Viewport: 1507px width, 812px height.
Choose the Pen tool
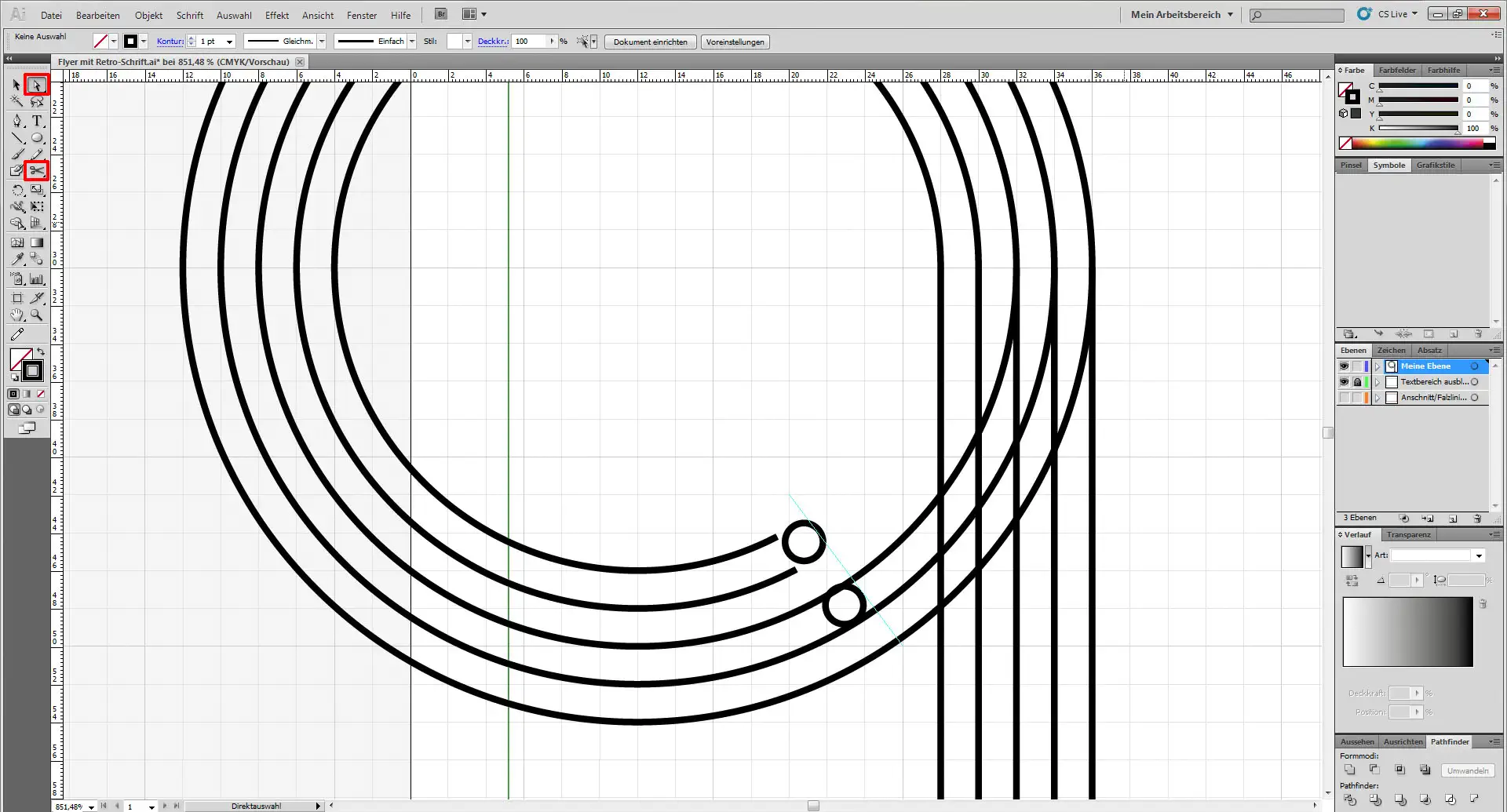click(17, 121)
